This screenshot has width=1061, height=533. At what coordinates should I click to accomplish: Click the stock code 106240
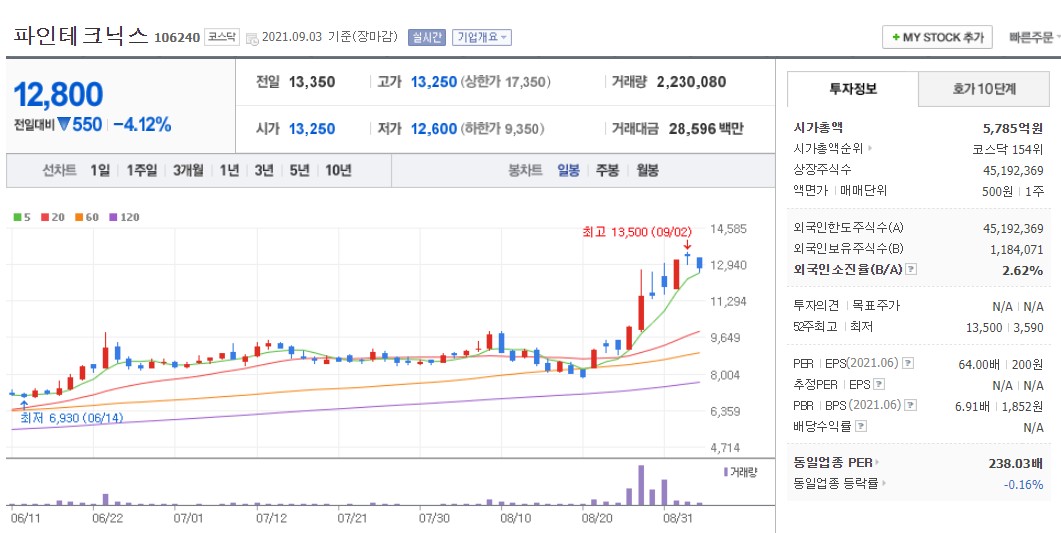click(177, 37)
